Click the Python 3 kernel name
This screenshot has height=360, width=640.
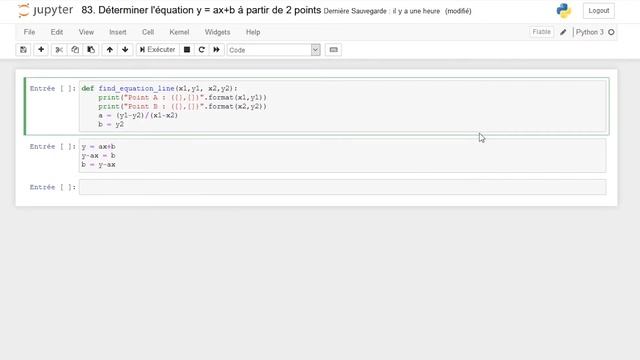[x=589, y=32]
